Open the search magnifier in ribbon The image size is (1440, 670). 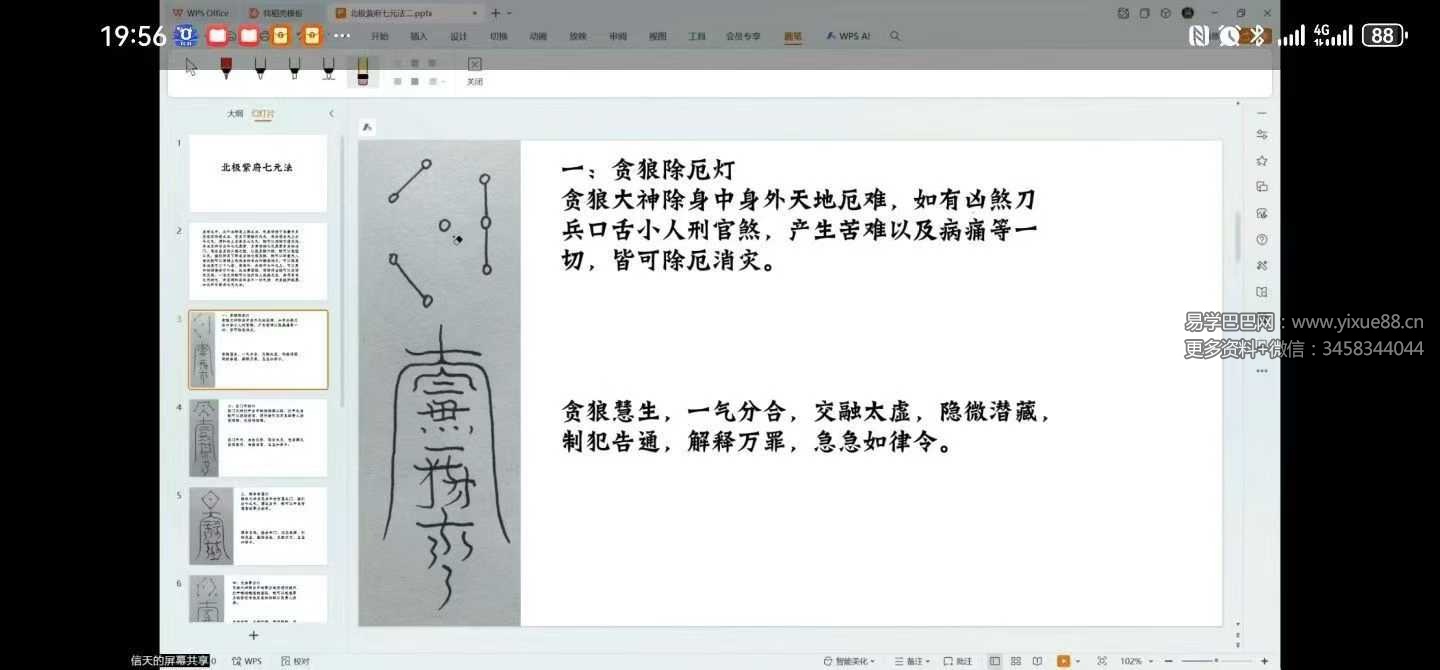[x=895, y=36]
